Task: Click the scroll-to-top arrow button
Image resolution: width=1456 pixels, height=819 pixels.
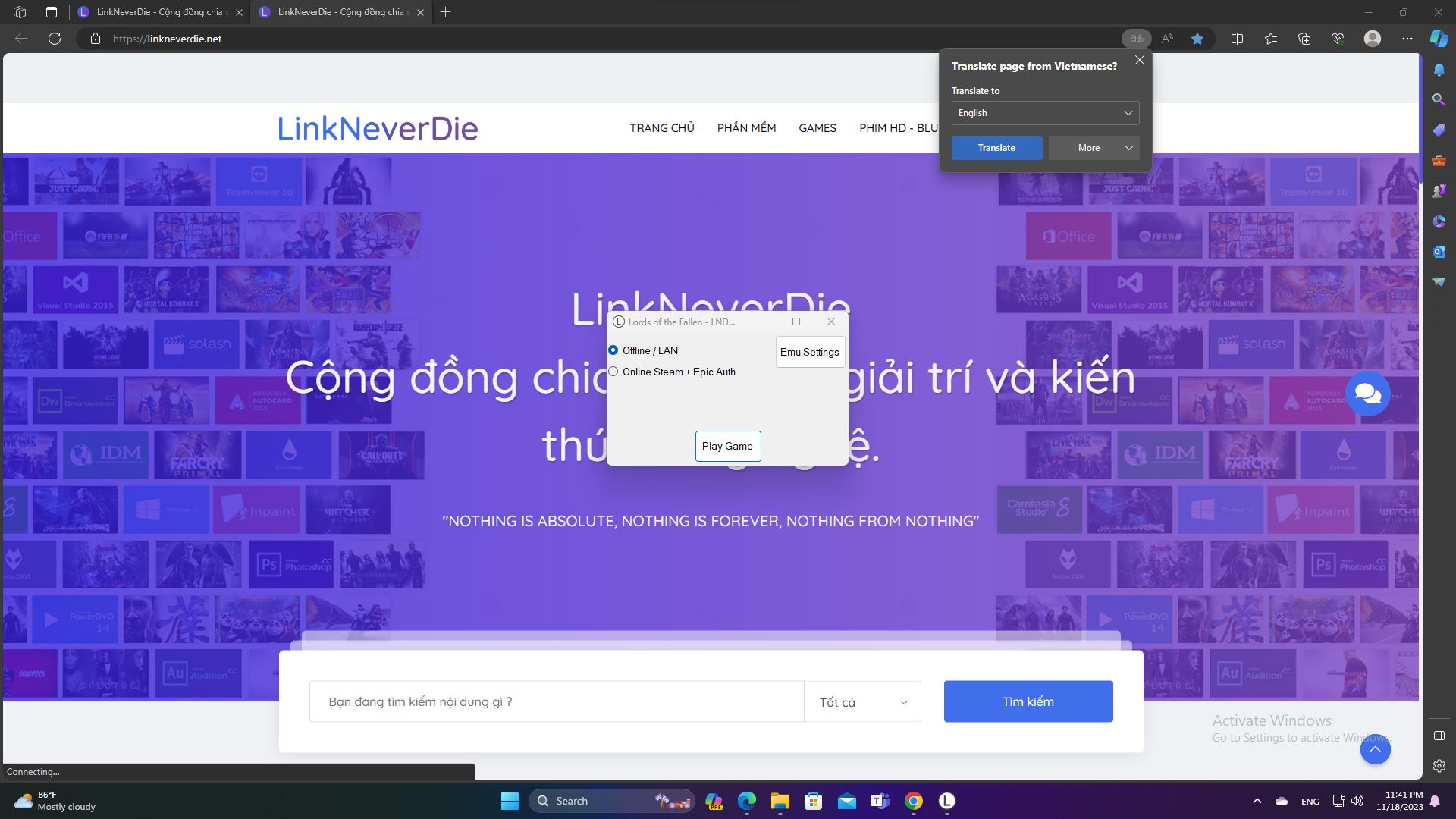Action: 1375,749
